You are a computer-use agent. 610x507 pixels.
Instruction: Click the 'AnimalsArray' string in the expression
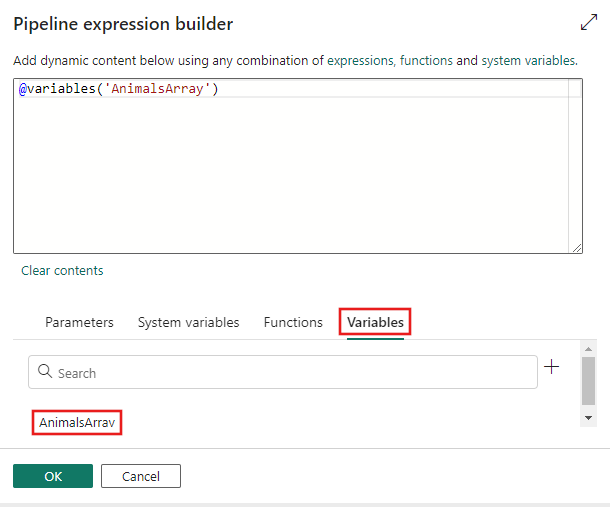click(158, 89)
